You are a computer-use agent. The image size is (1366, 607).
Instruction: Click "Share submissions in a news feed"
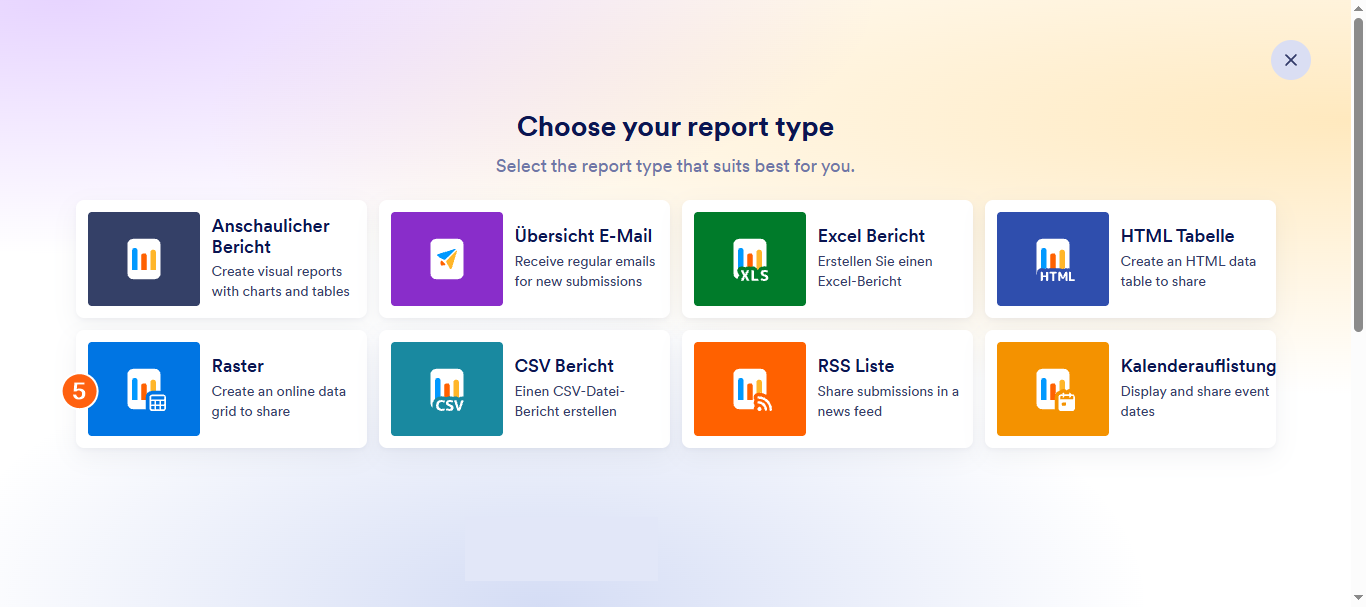tap(888, 401)
